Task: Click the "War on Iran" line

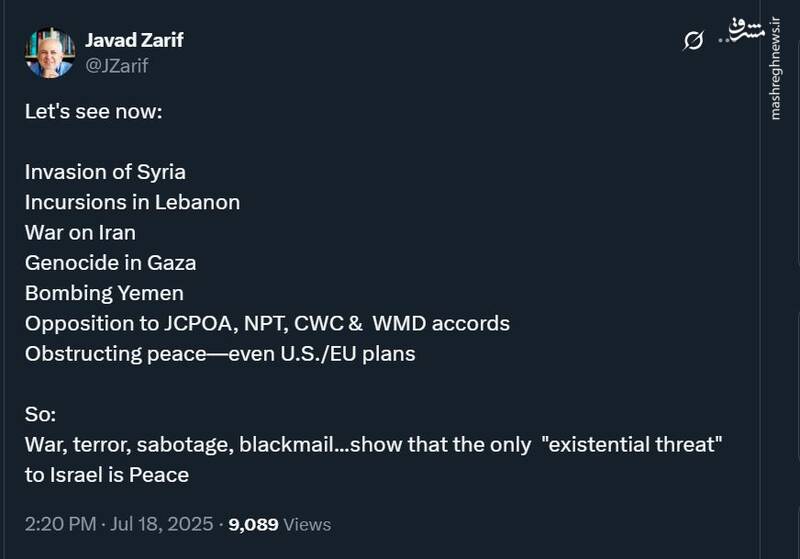Action: (x=80, y=232)
